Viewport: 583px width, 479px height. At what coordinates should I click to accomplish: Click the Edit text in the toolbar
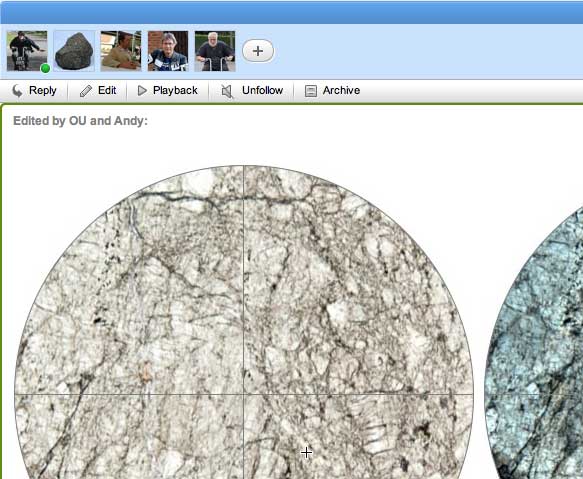[x=107, y=90]
